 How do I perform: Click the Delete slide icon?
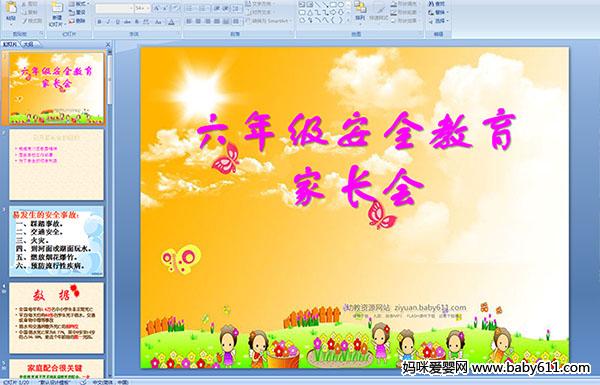click(78, 21)
